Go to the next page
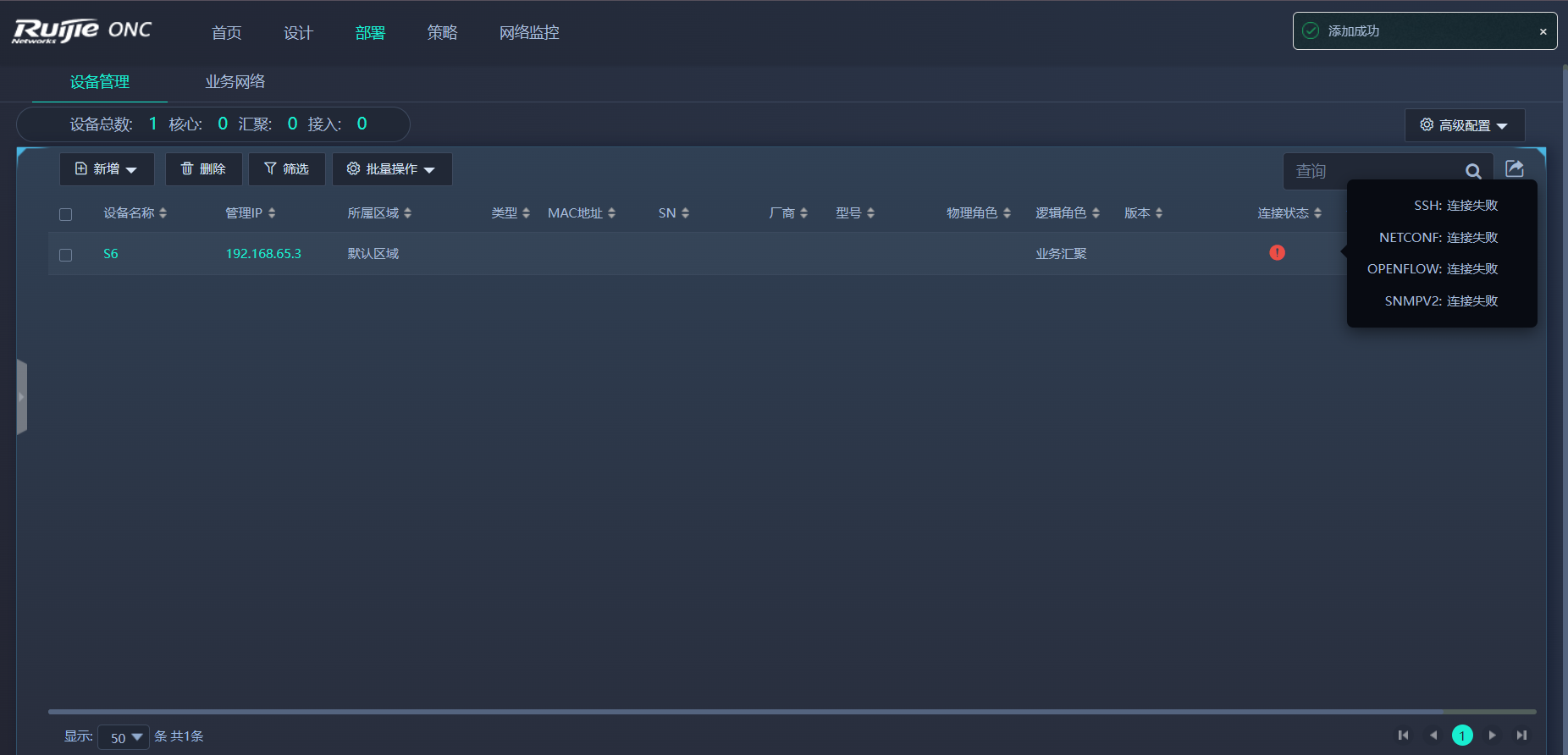1568x755 pixels. tap(1492, 736)
